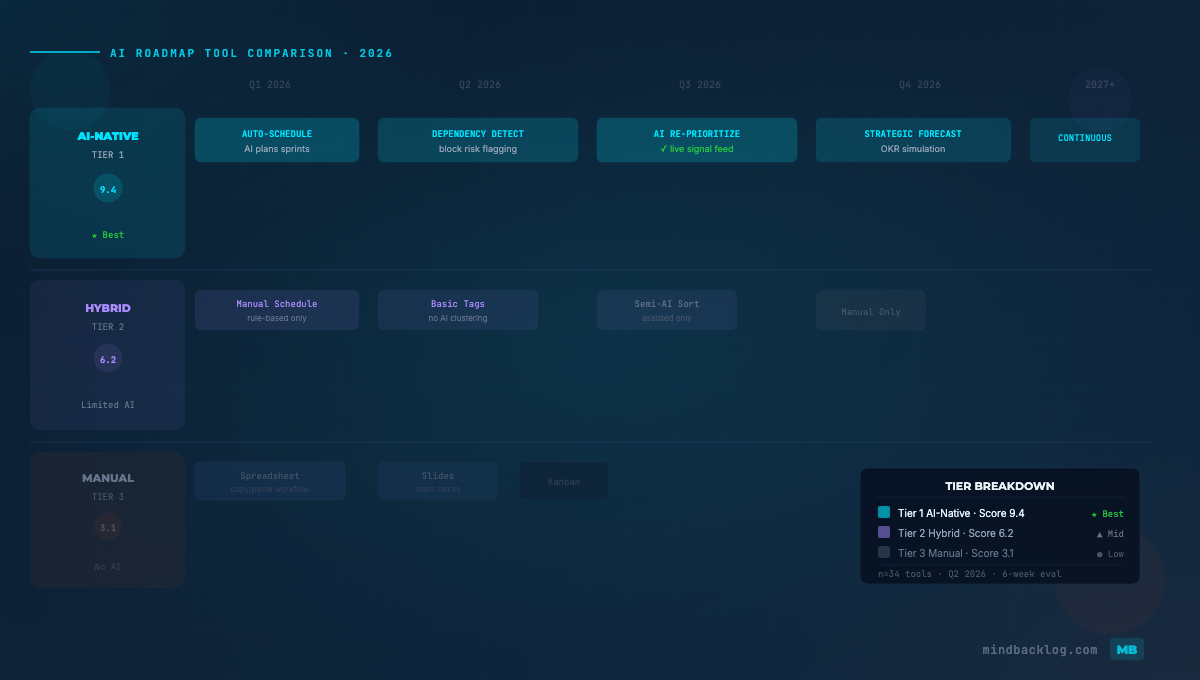Open the Manual Schedule card
This screenshot has height=680, width=1200.
tap(277, 310)
